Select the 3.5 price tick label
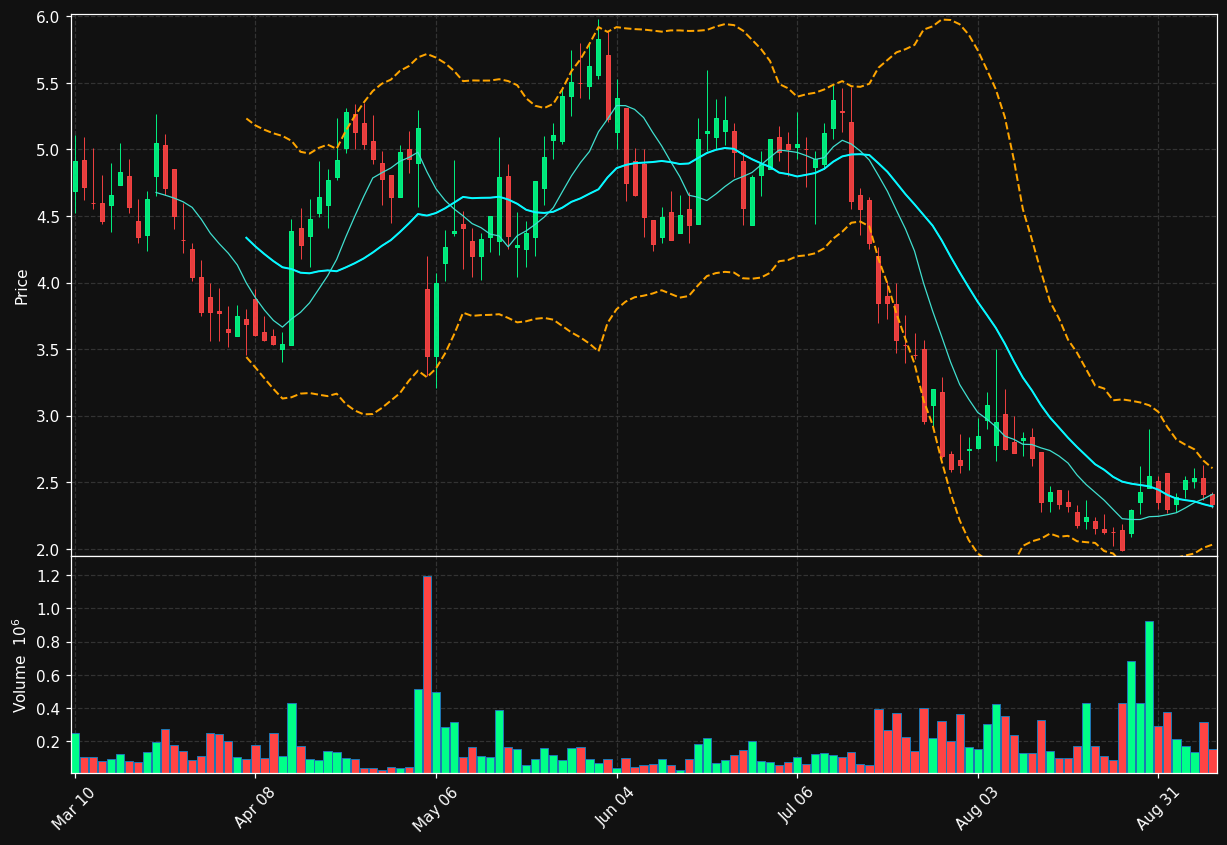This screenshot has height=845, width=1227. [49, 350]
